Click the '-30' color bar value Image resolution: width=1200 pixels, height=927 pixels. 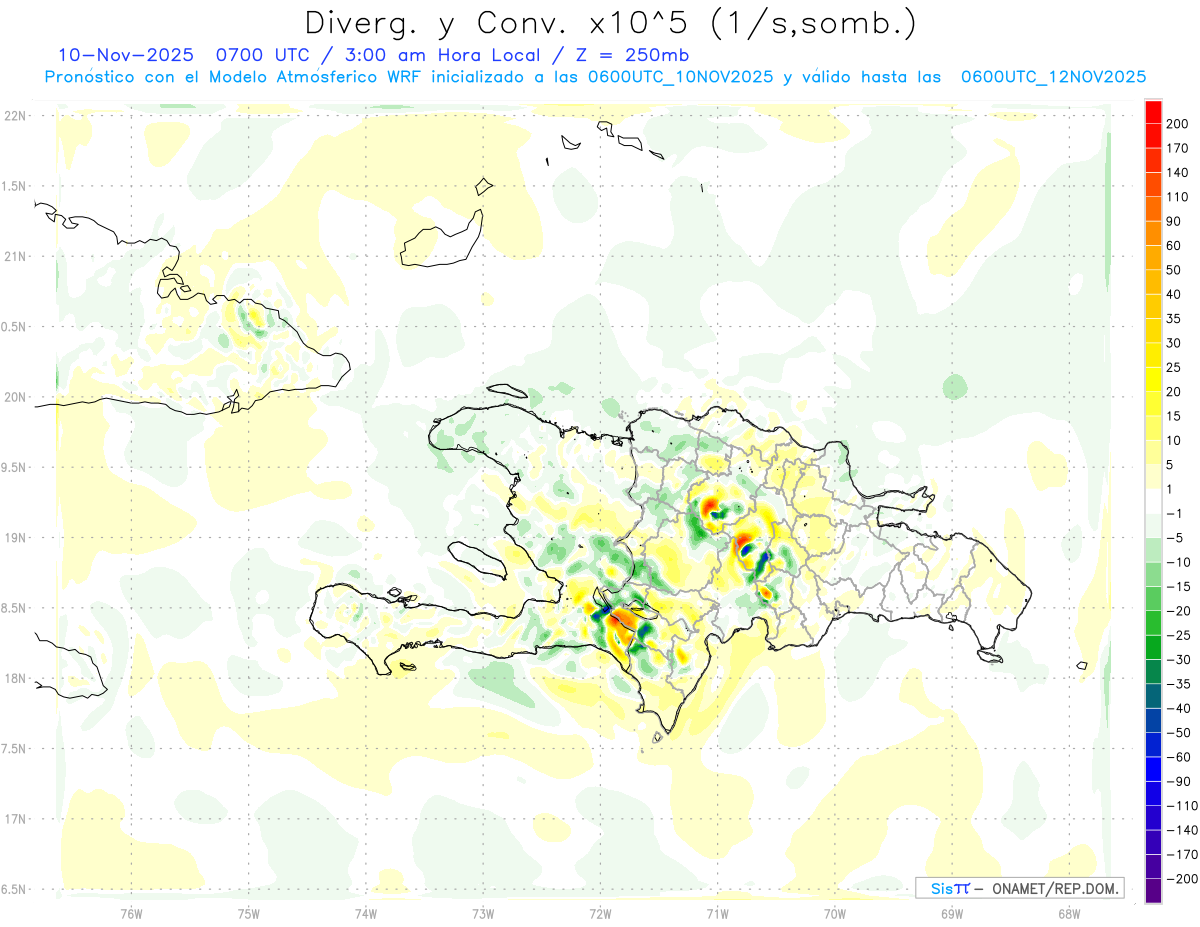[1179, 660]
